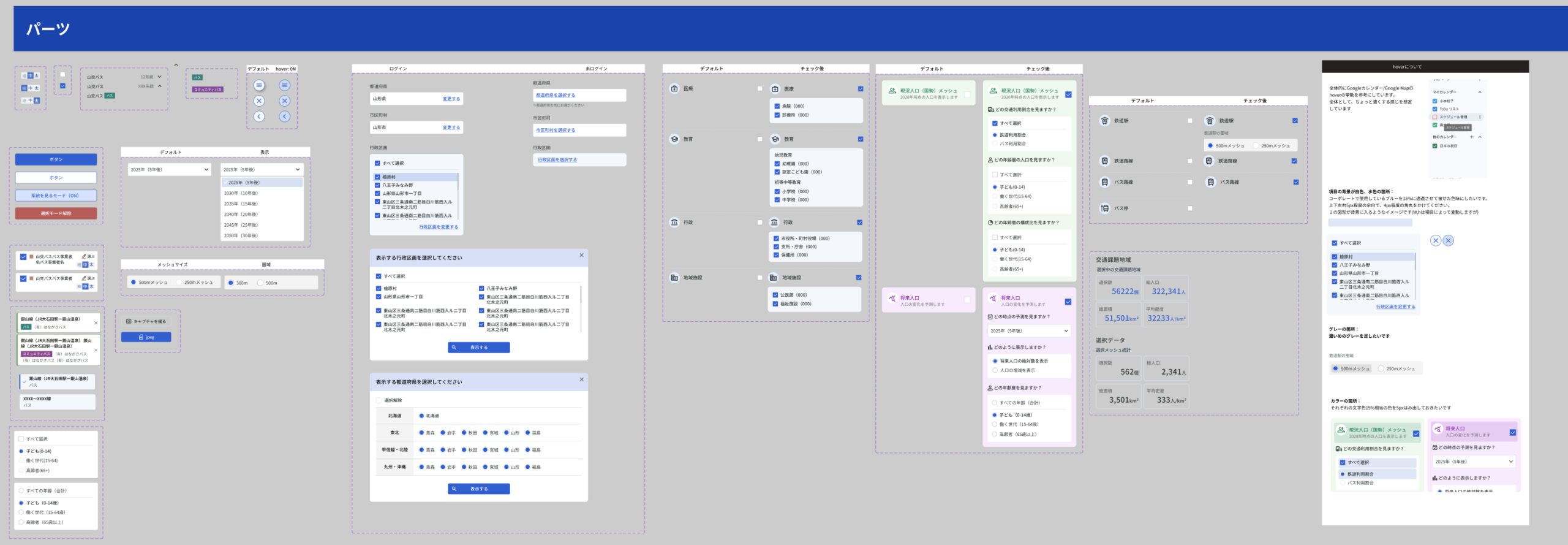Choose 2050年（30年後） from the open list

tap(241, 235)
